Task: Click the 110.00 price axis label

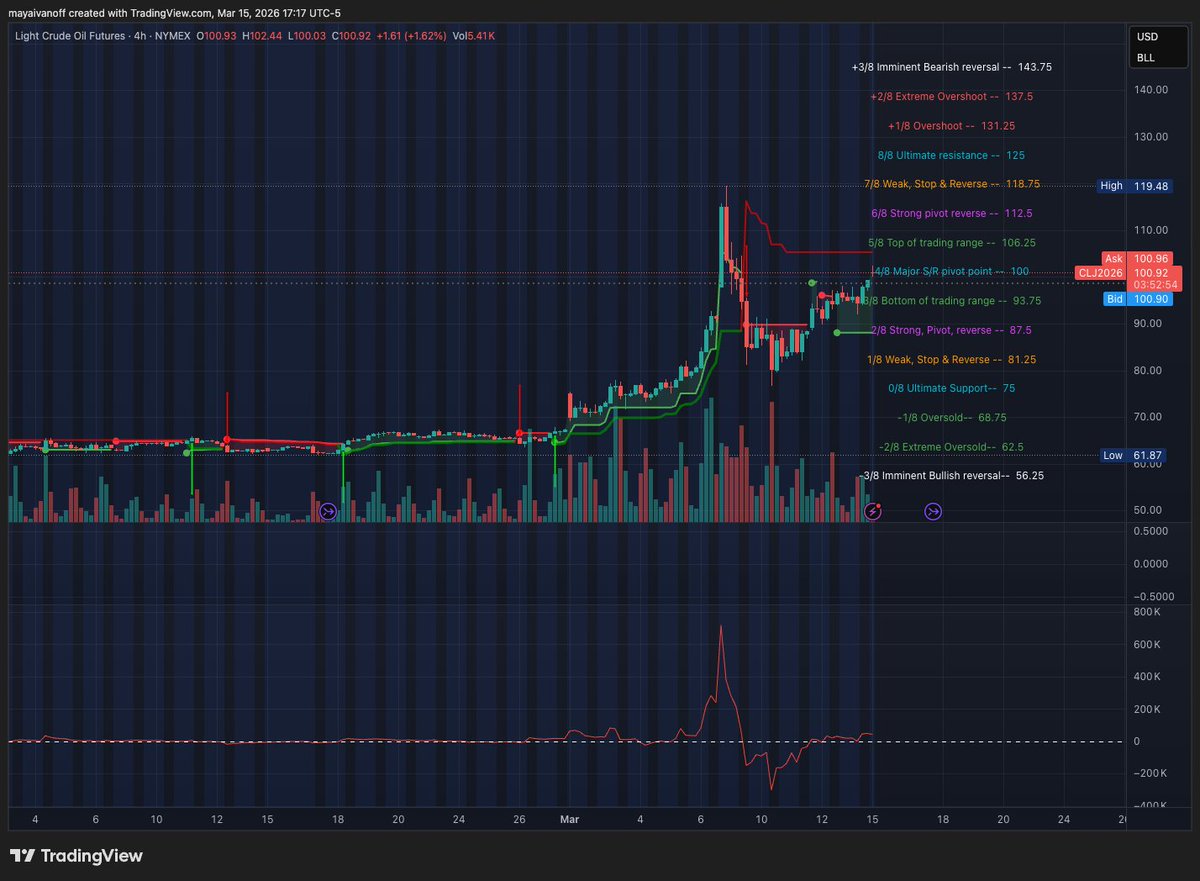Action: [x=1150, y=230]
